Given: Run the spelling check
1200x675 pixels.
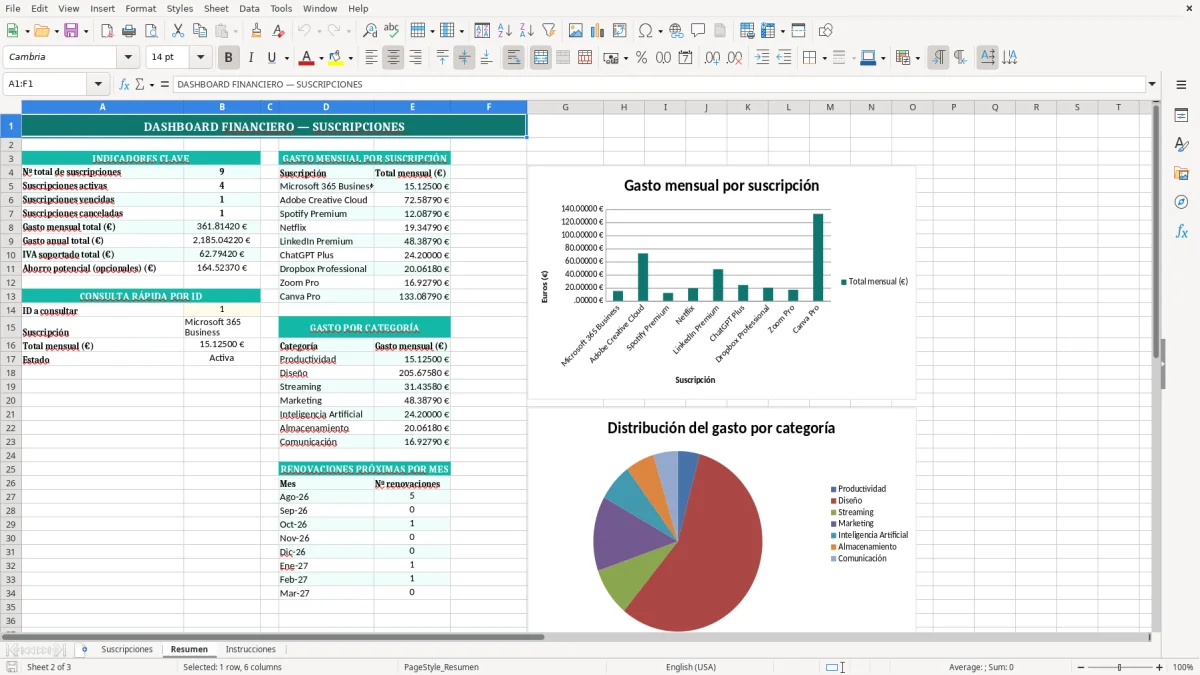Looking at the screenshot, I should coord(392,31).
